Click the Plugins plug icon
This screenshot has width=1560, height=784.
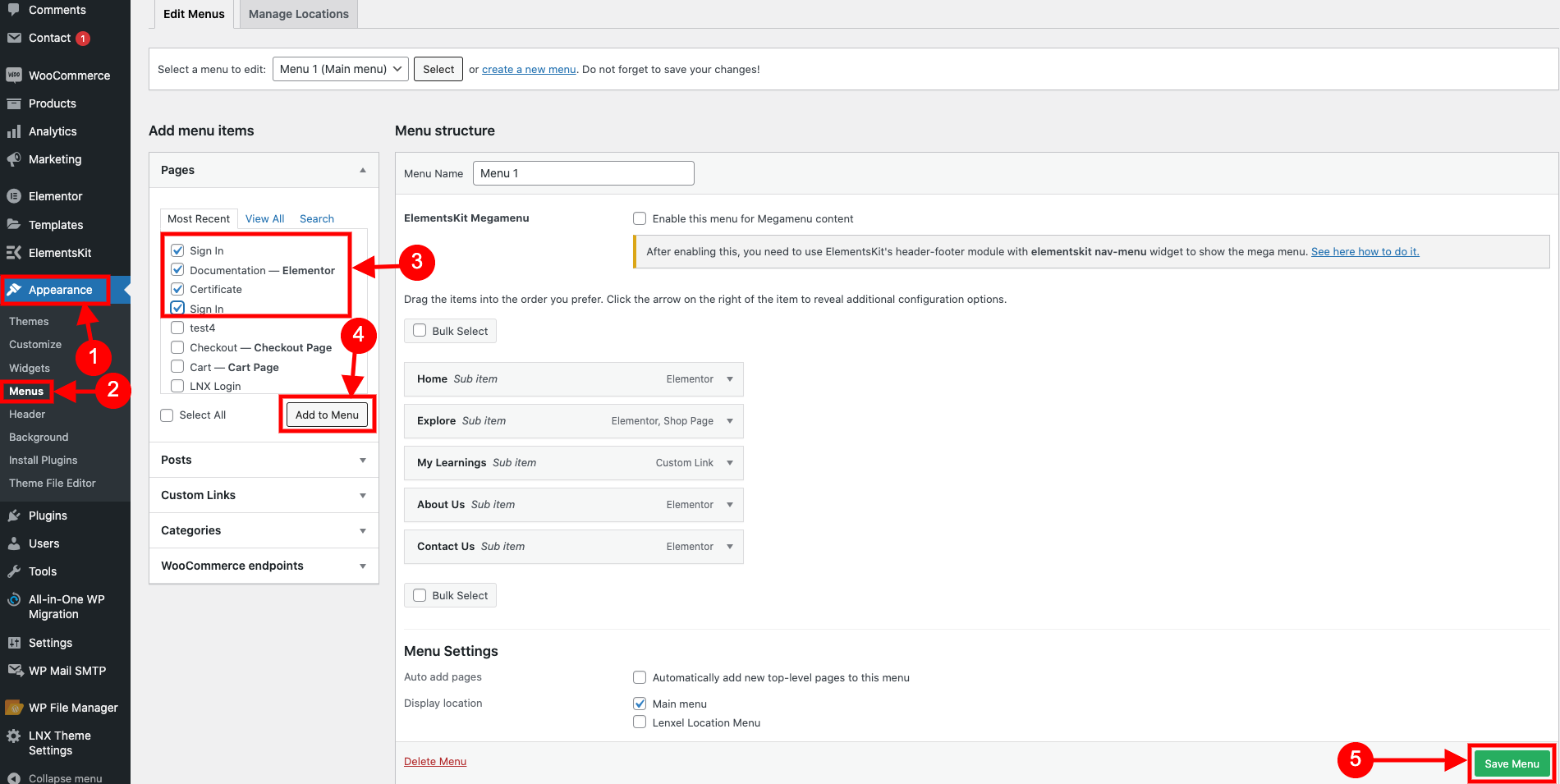point(14,516)
